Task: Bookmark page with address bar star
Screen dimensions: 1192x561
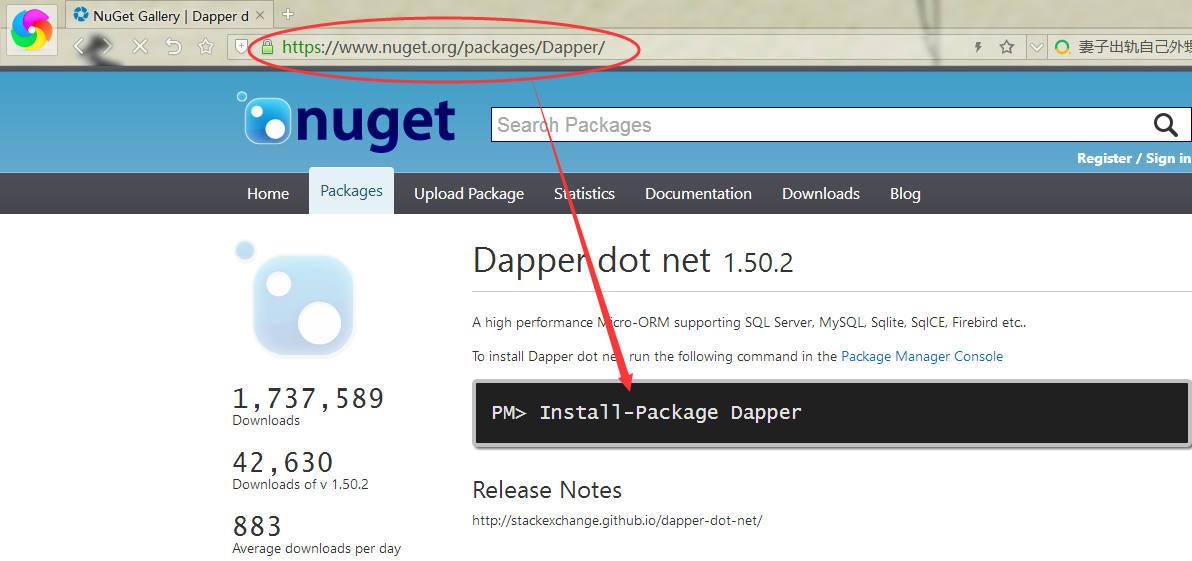Action: click(1007, 47)
